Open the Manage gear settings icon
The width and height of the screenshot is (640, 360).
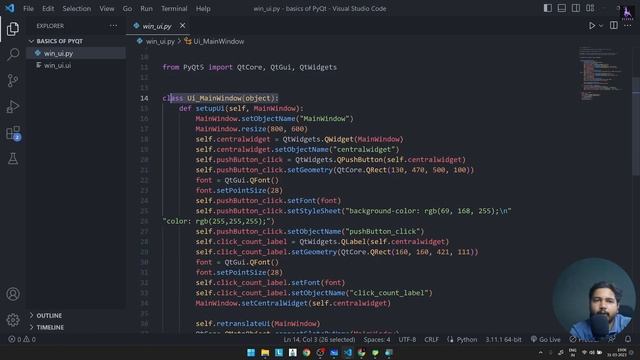[13, 320]
